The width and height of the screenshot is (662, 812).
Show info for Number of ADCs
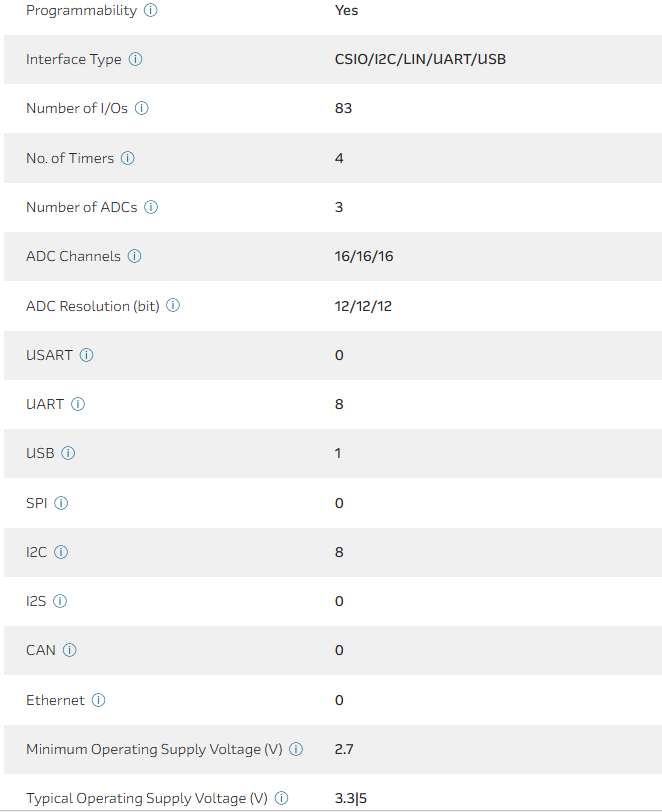[151, 207]
